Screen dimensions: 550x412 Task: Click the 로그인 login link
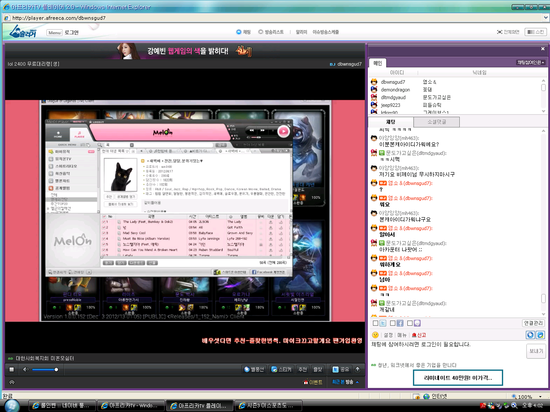(x=72, y=33)
